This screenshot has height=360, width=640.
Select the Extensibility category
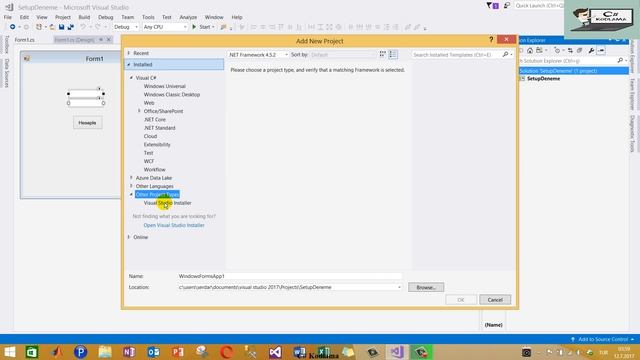pyautogui.click(x=157, y=144)
